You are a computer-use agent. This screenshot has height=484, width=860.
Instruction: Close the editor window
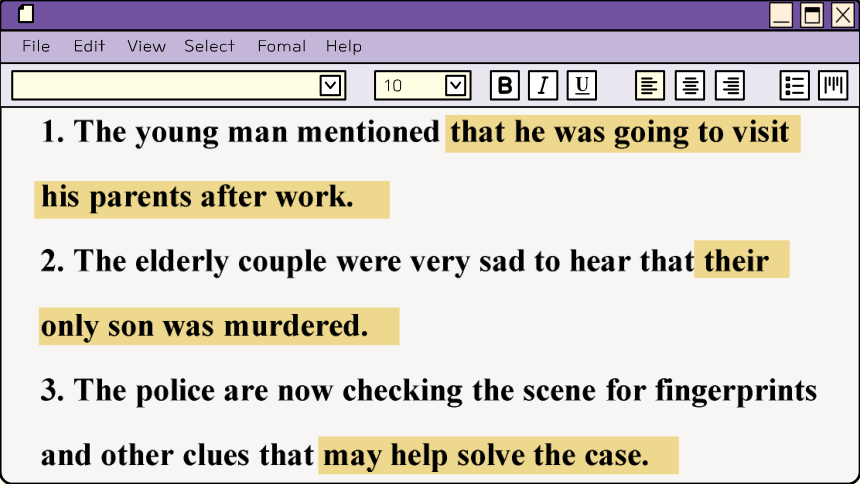point(842,15)
